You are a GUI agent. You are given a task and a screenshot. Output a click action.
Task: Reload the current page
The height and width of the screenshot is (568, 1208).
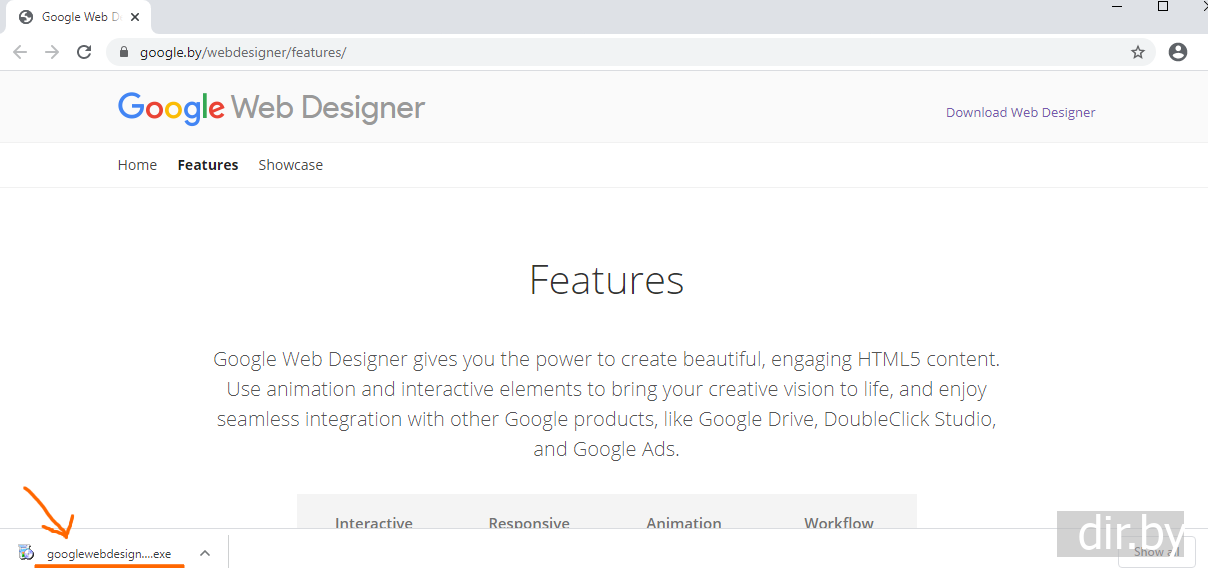pyautogui.click(x=84, y=52)
